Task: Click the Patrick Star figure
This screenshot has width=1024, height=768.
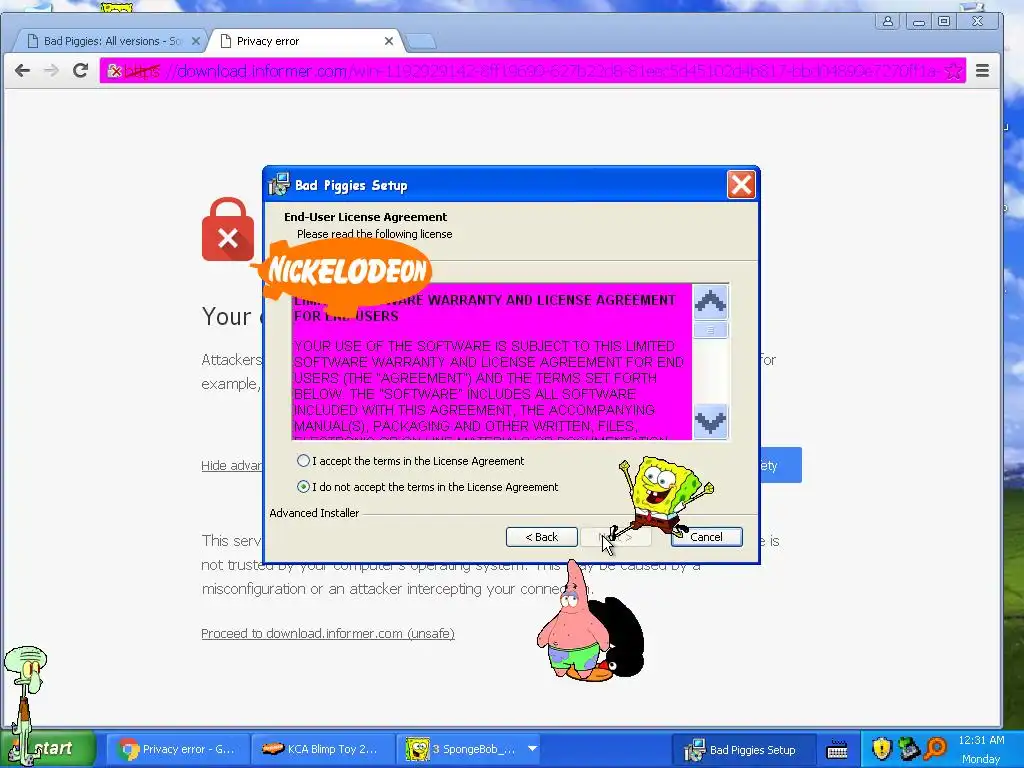Action: pyautogui.click(x=573, y=620)
